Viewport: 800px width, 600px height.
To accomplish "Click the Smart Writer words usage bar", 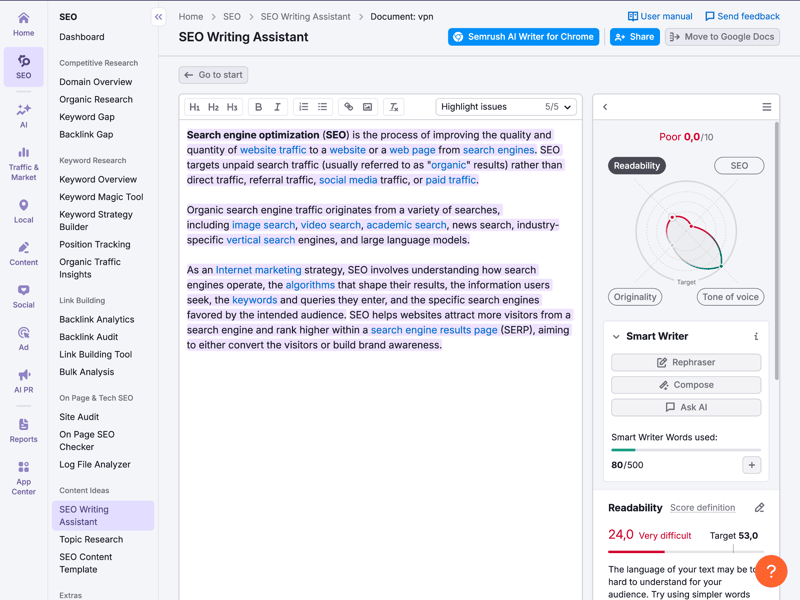I will (x=686, y=450).
